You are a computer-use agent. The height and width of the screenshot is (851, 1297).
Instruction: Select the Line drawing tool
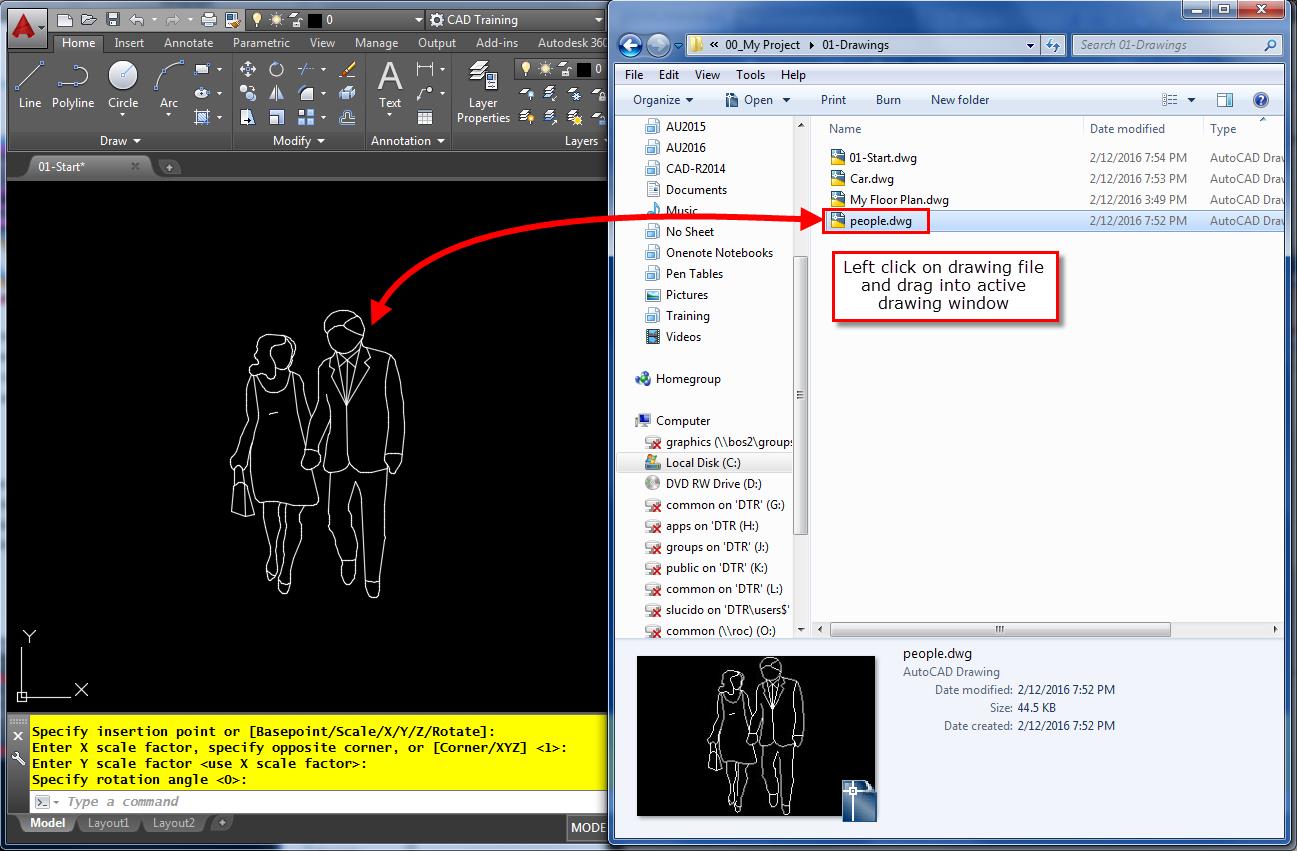click(30, 84)
